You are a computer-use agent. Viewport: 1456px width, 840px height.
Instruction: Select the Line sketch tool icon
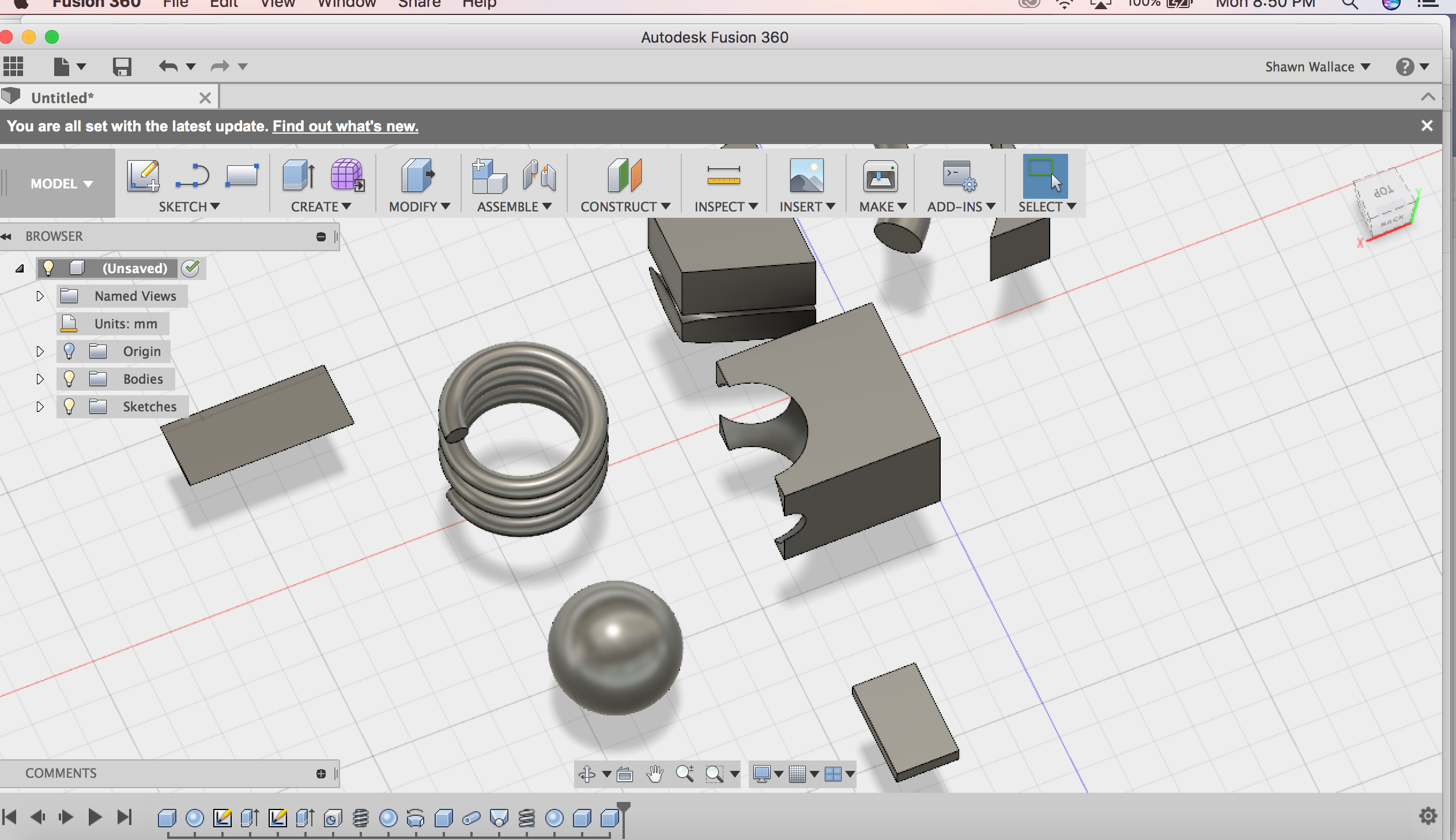(192, 175)
